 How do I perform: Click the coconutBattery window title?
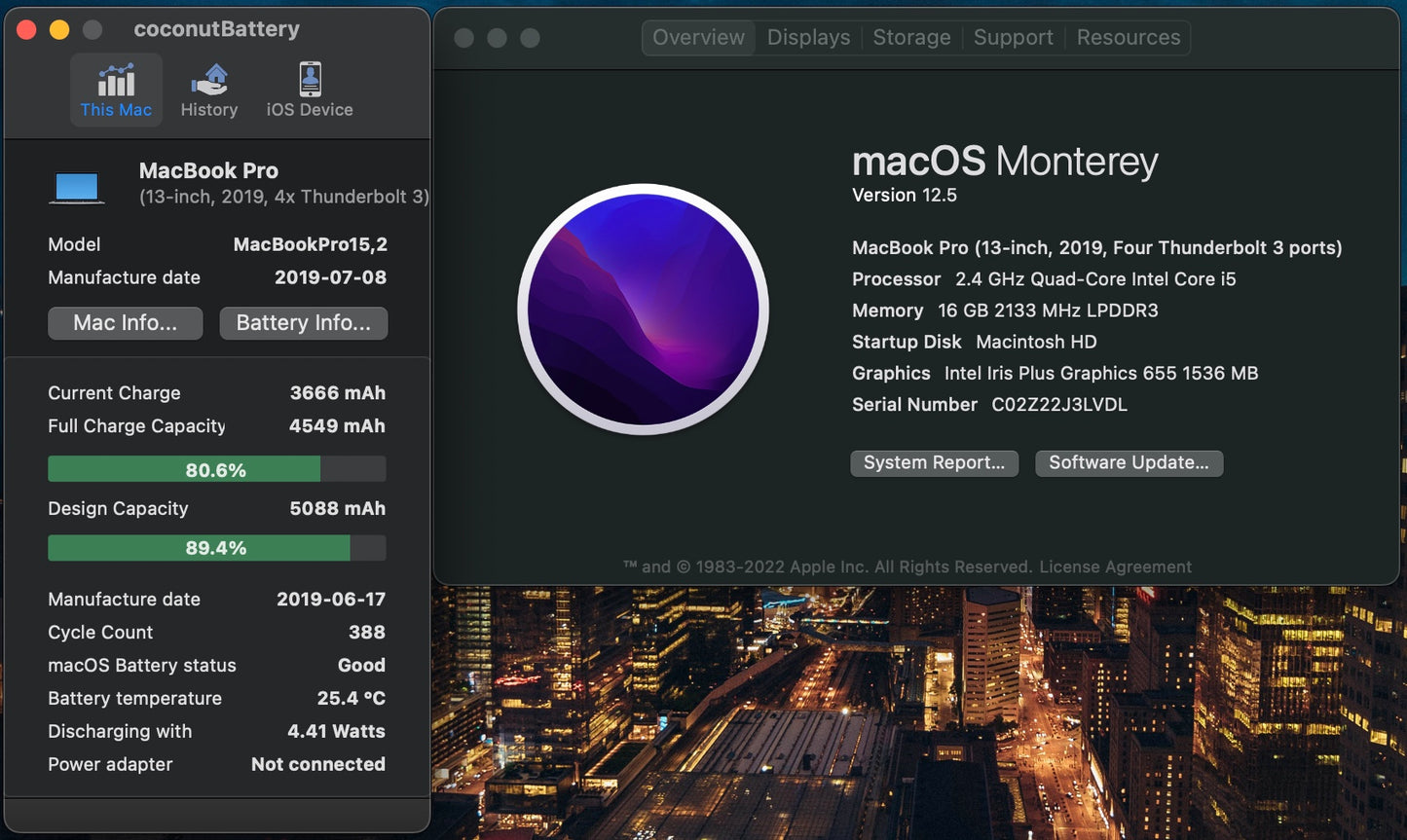pos(215,29)
